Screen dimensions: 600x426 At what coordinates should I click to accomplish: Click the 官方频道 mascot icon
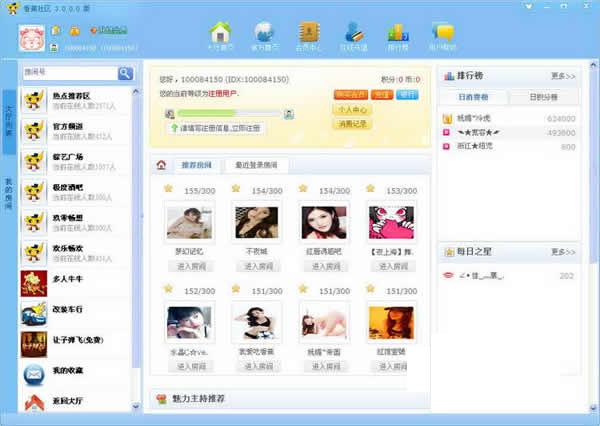point(34,131)
